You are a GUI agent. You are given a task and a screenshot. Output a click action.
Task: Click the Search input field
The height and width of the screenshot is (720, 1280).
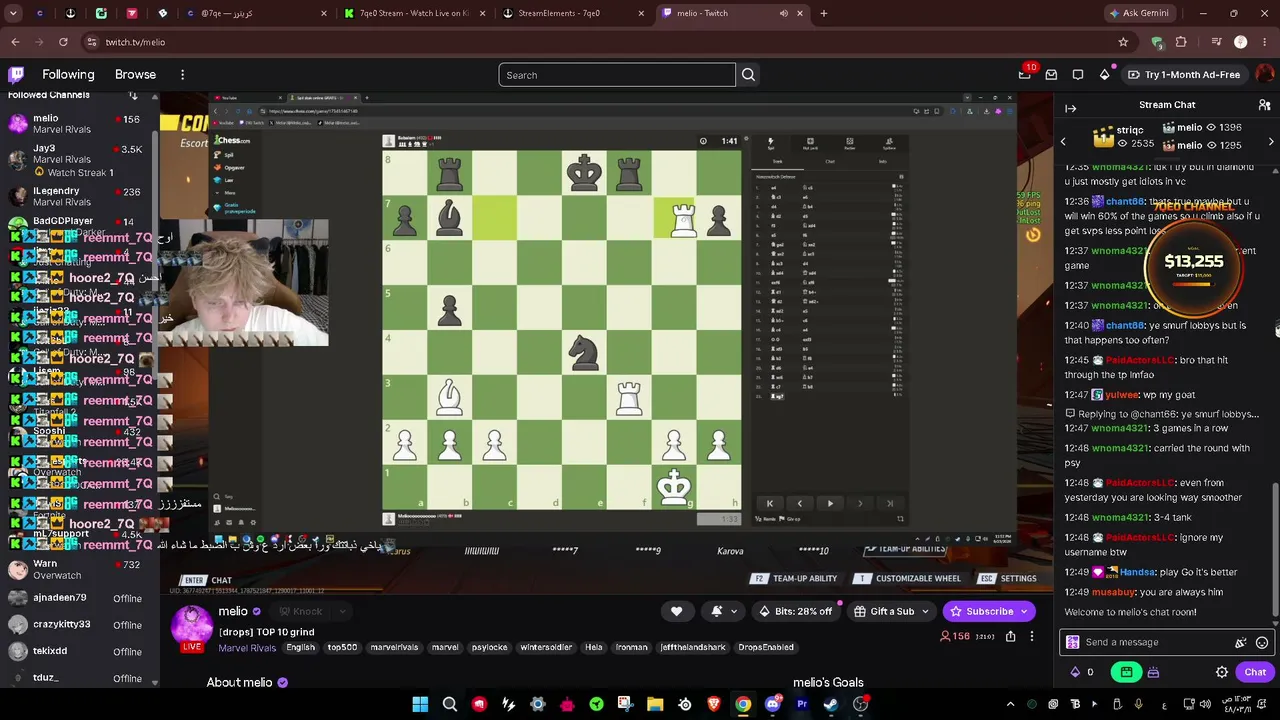pos(617,75)
